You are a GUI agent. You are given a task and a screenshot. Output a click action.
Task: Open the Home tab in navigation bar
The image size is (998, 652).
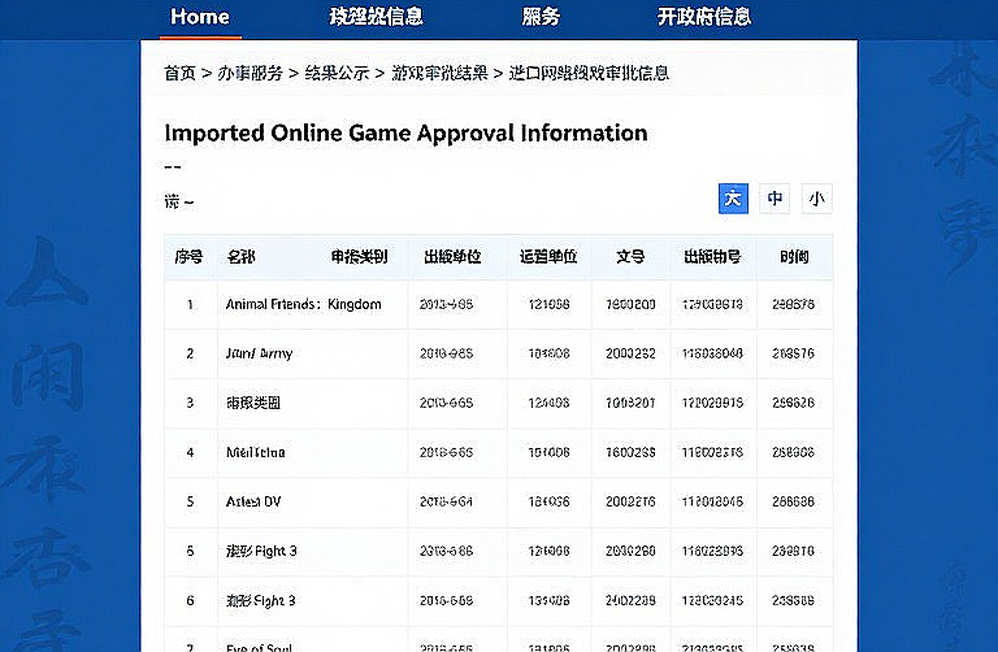[200, 17]
